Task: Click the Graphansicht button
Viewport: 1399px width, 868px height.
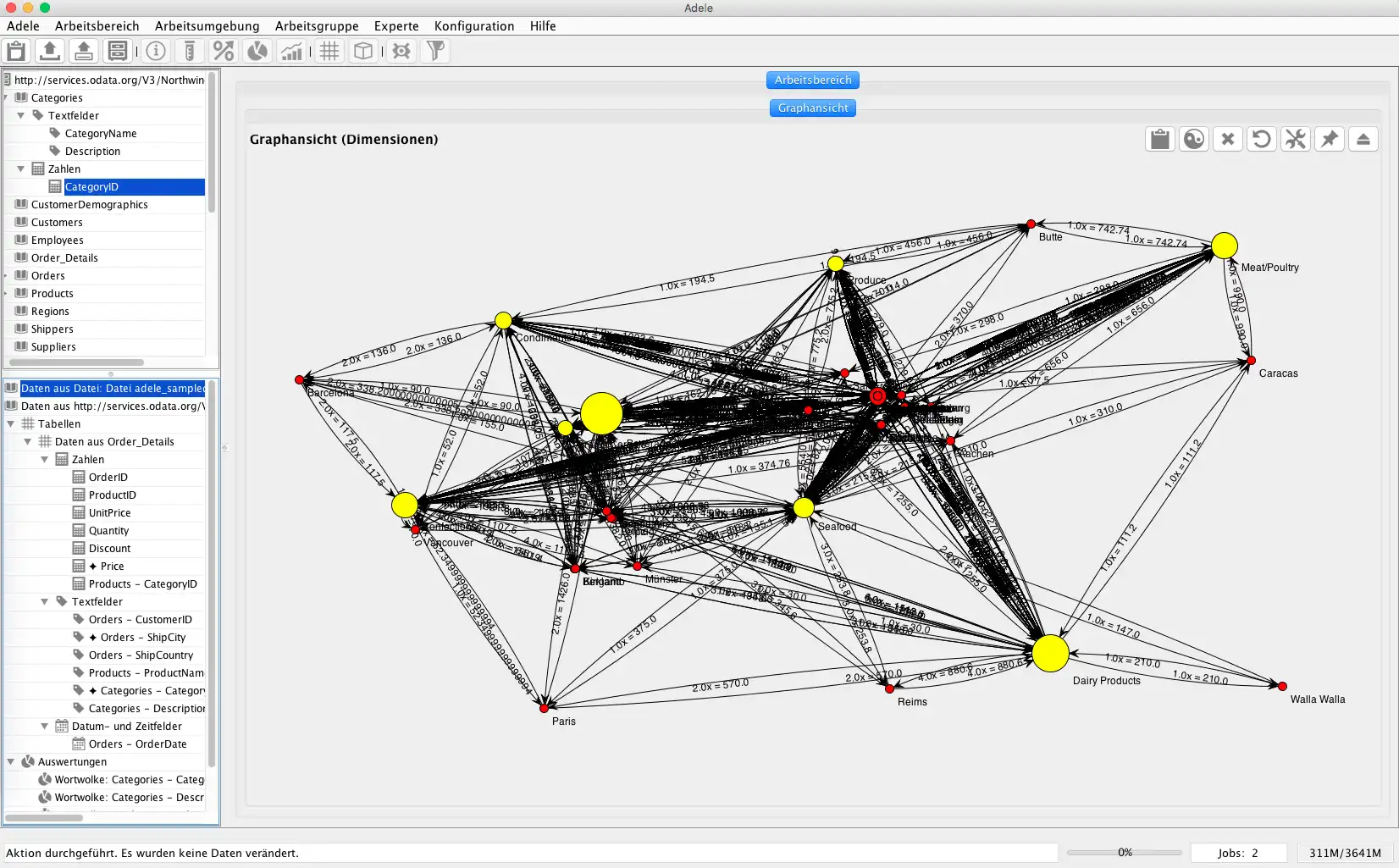Action: tap(813, 108)
